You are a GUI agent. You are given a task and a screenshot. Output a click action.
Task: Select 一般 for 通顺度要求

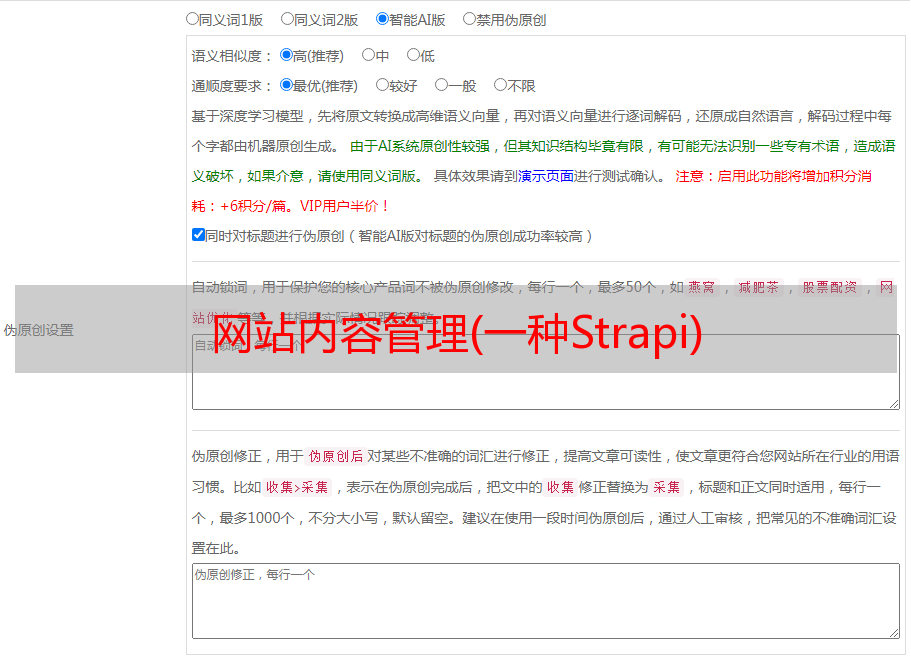coord(442,85)
